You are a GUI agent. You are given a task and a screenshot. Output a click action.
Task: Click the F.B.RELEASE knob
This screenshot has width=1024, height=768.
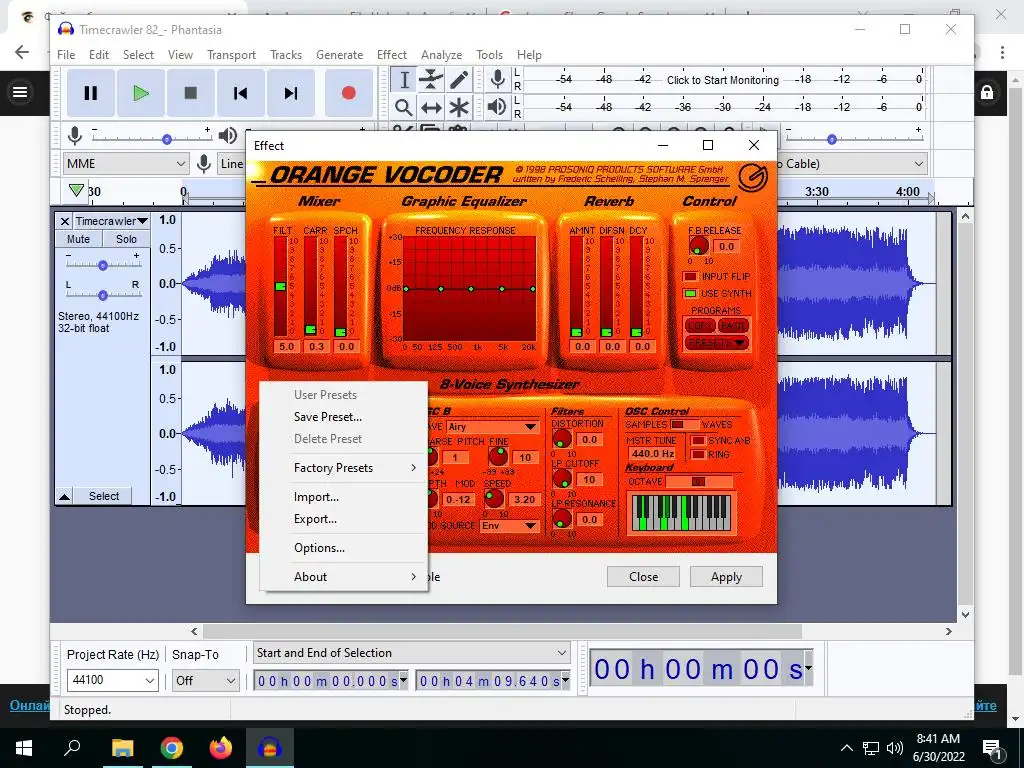click(x=698, y=247)
